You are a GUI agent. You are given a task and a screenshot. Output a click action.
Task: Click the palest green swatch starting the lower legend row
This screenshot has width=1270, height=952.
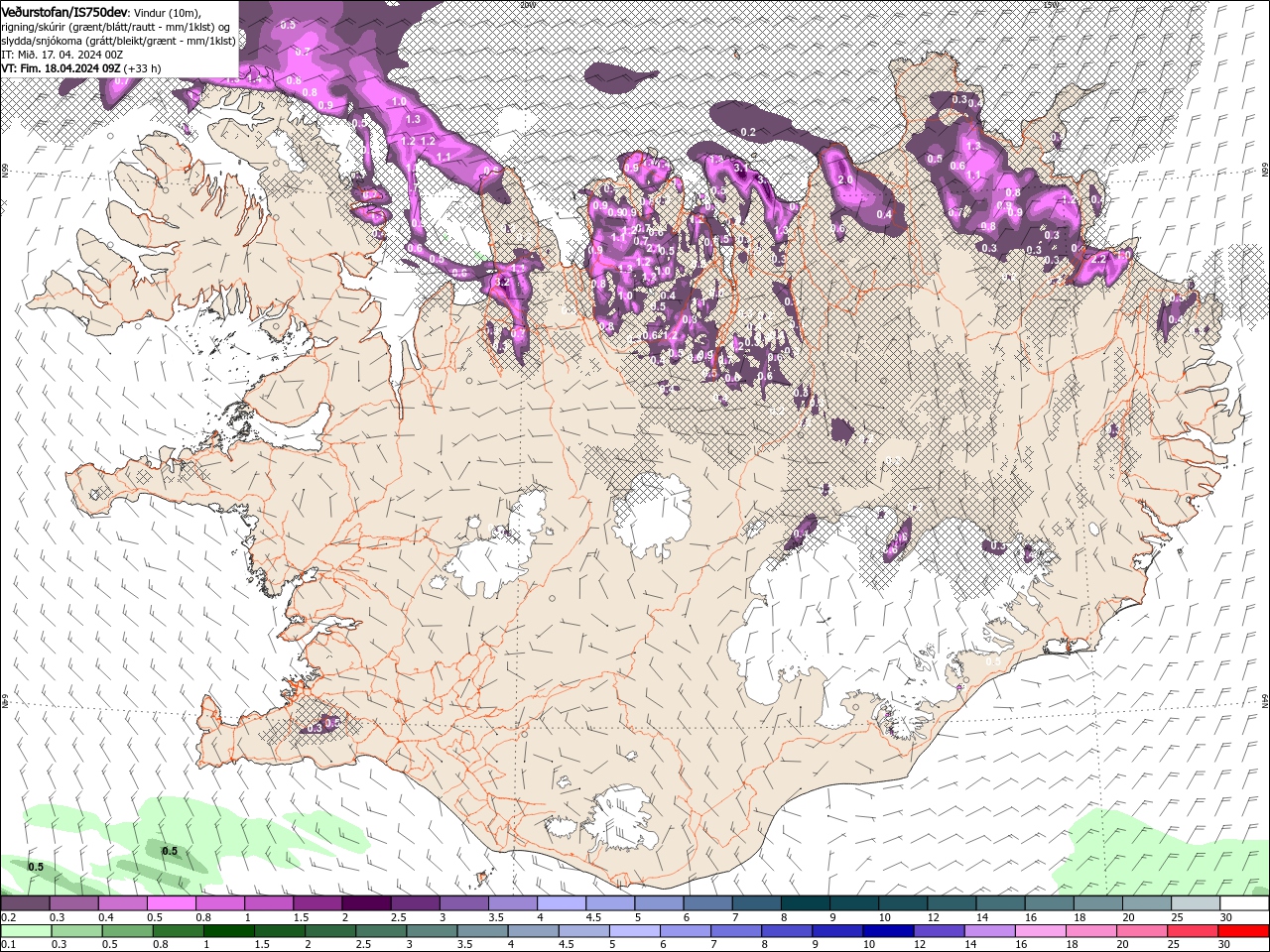pyautogui.click(x=26, y=931)
